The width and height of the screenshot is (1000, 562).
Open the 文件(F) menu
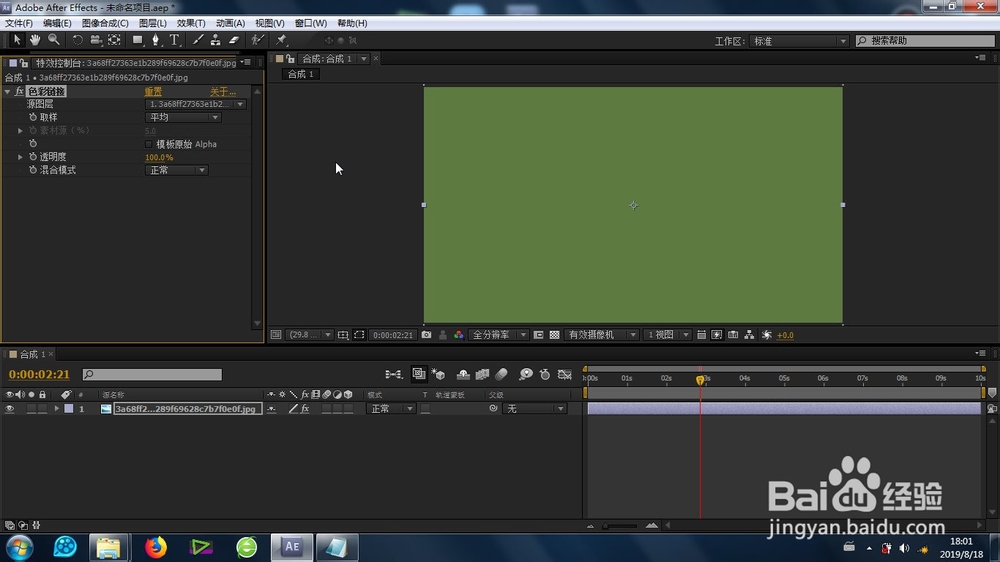[x=18, y=23]
